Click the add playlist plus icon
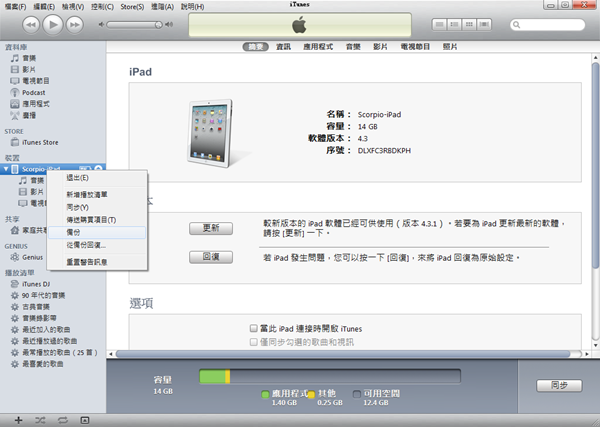This screenshot has height=427, width=600. (18, 420)
